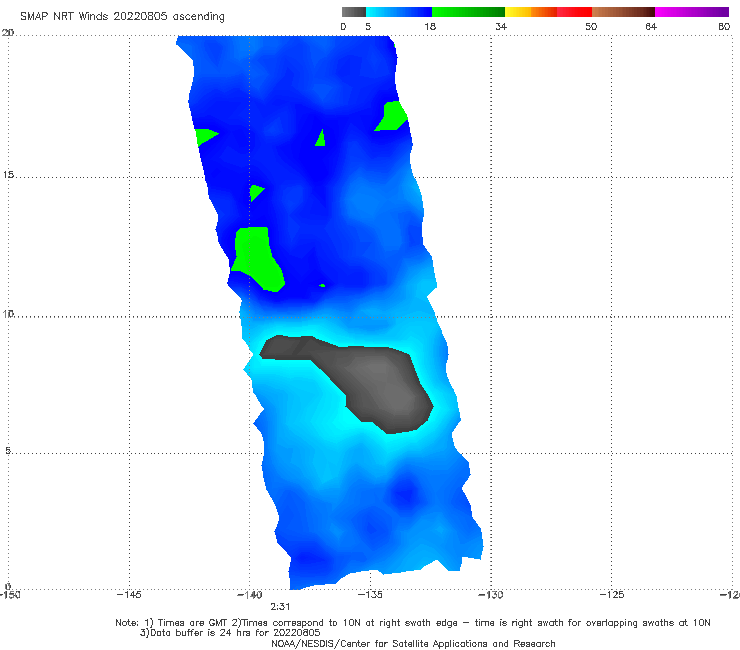Click the latitude axis label '5'
740x650 pixels.
(8, 451)
